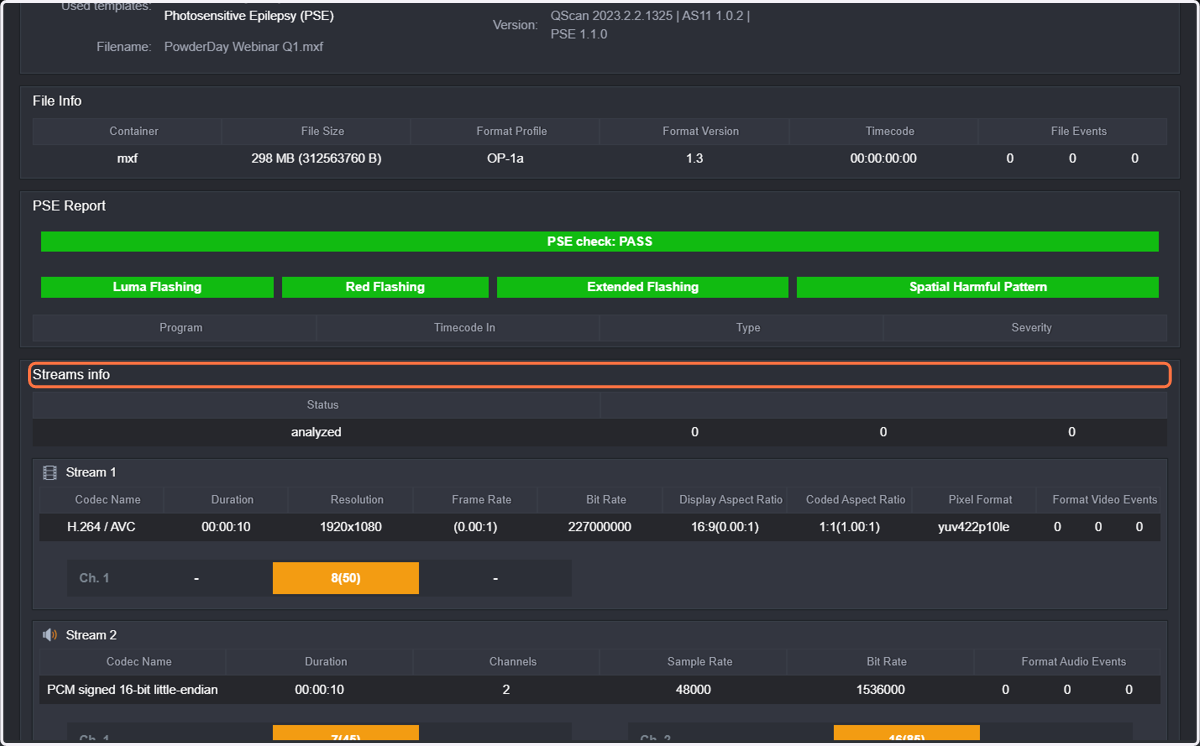
Task: Select the 16:9(0.00:1) aspect ratio value
Action: pos(725,527)
